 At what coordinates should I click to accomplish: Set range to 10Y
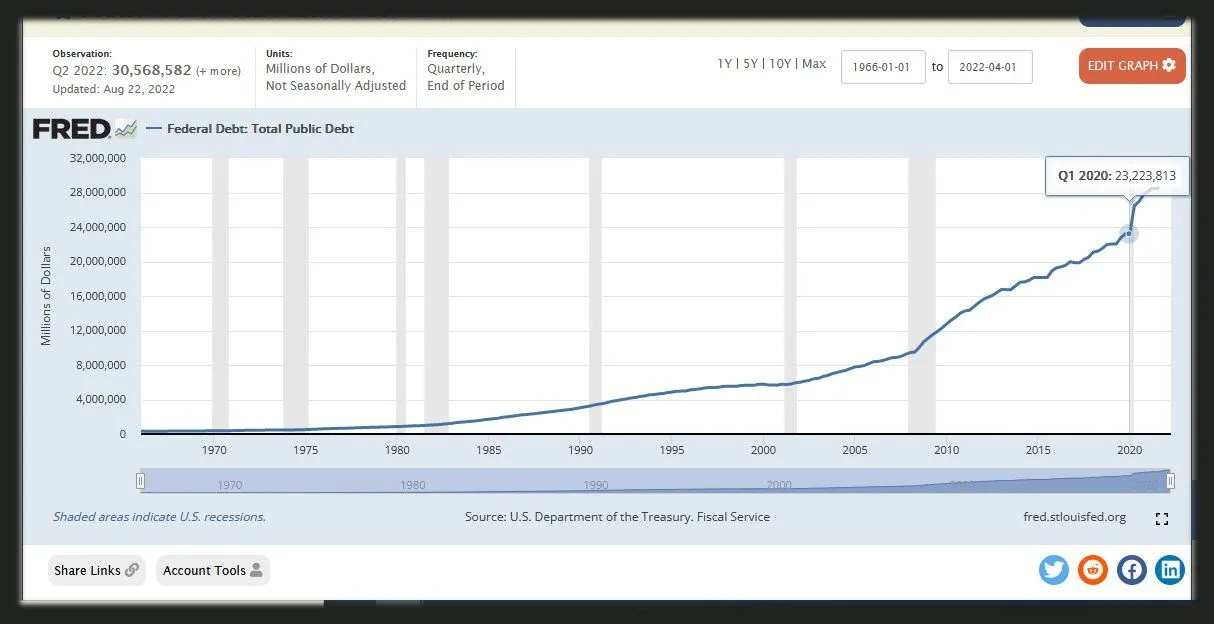pyautogui.click(x=779, y=64)
